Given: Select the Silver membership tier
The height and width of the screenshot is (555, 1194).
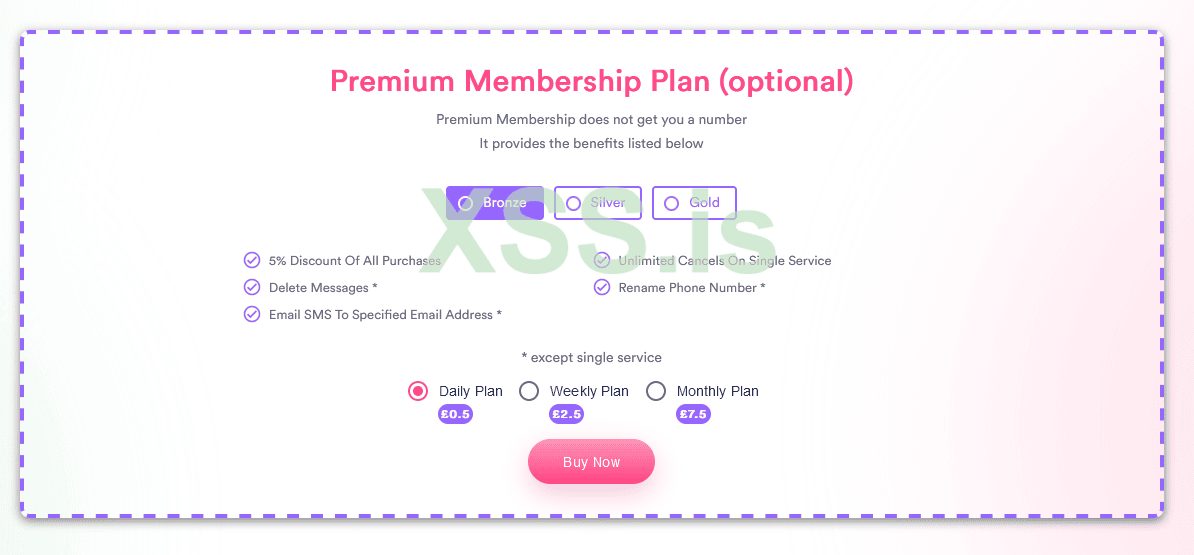Looking at the screenshot, I should pyautogui.click(x=597, y=203).
